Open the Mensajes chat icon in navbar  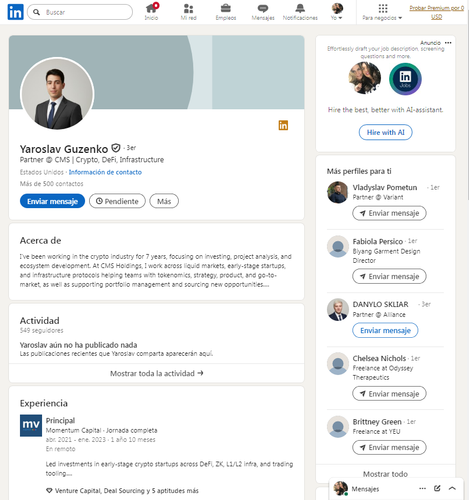263,12
